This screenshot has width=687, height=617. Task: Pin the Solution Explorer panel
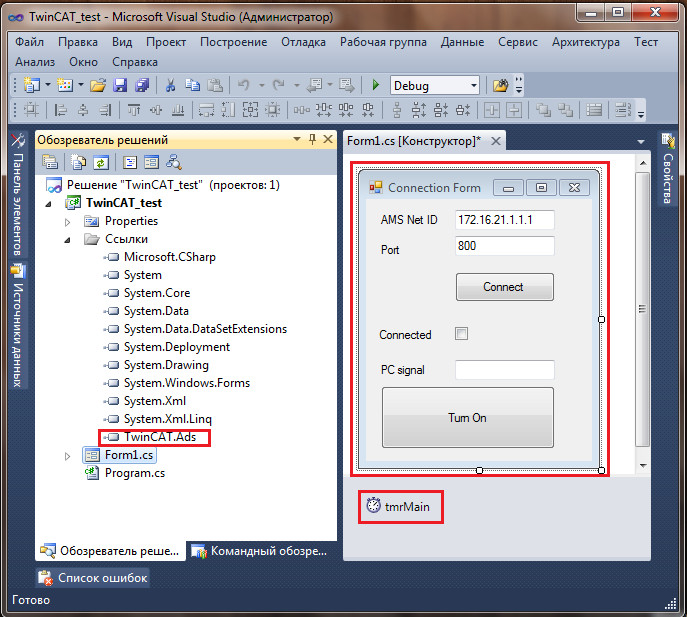pyautogui.click(x=312, y=139)
